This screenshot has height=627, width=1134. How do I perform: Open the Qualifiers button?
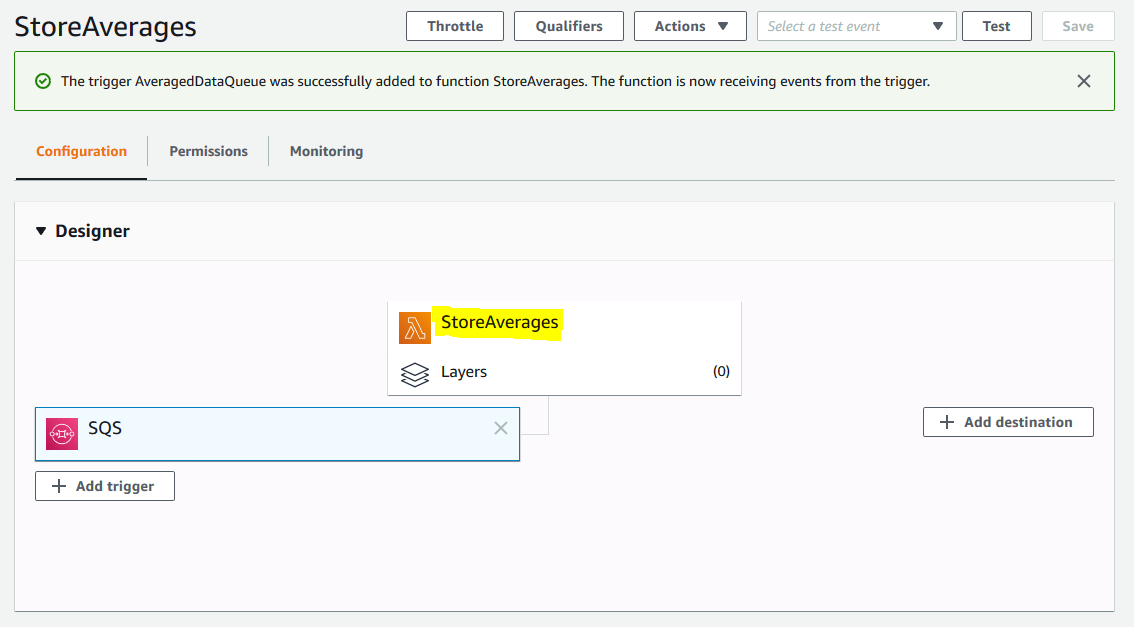[568, 26]
